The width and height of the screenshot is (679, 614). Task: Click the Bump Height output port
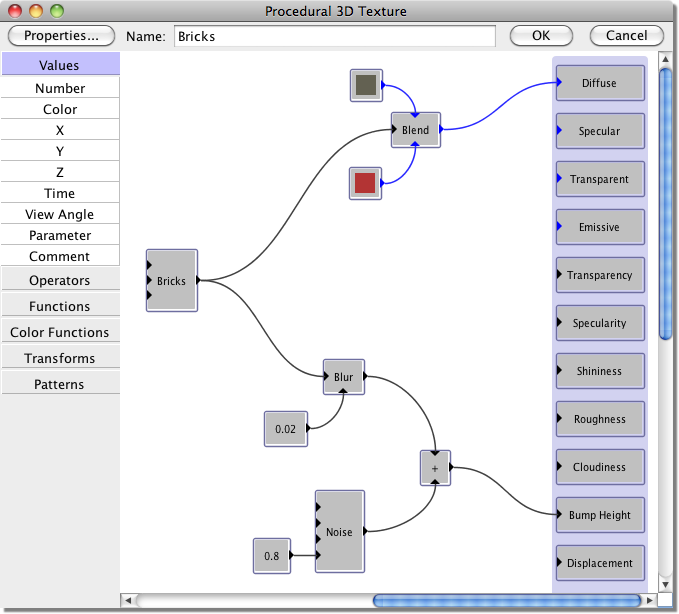tap(600, 515)
